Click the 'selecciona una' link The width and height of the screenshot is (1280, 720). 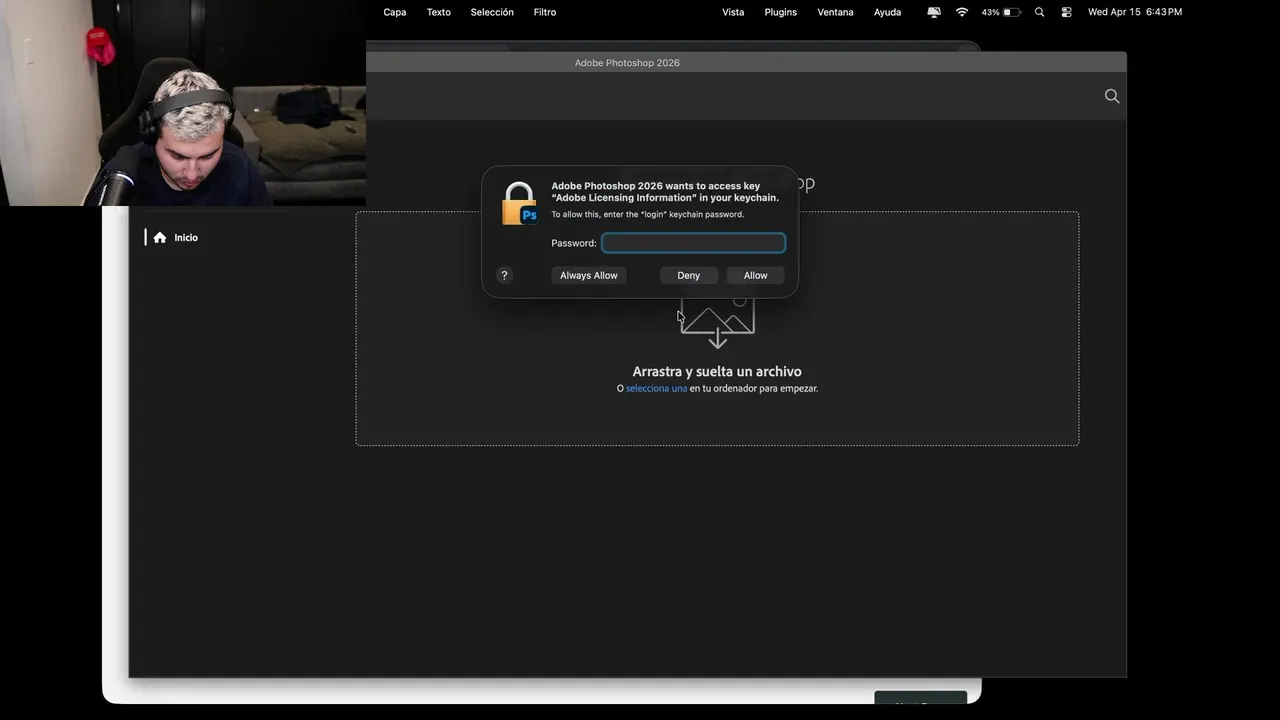656,388
